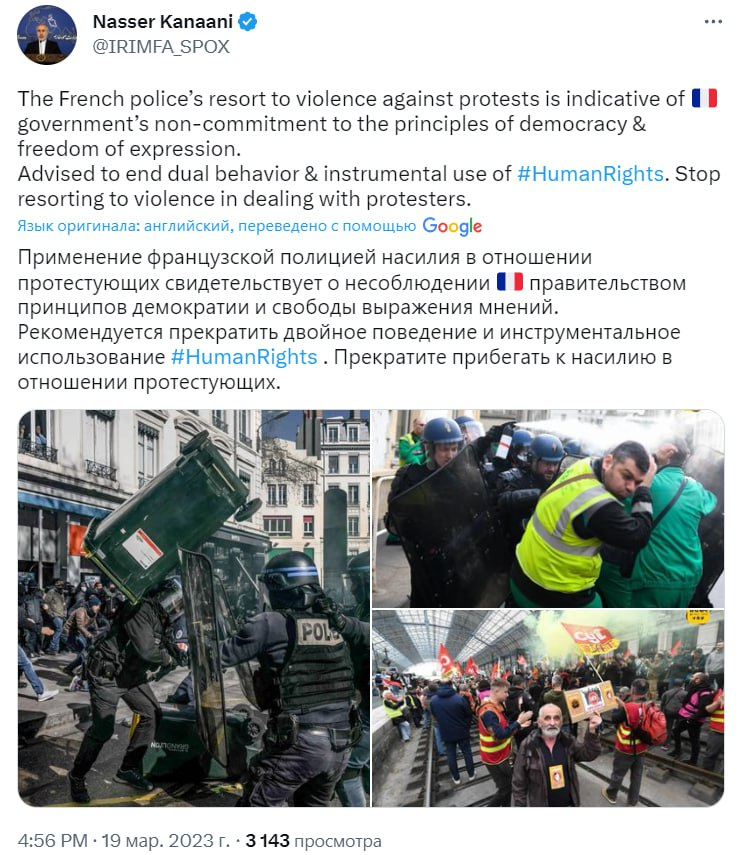Click the date 19 мар. 2023 г.
745x855 pixels.
click(x=166, y=840)
